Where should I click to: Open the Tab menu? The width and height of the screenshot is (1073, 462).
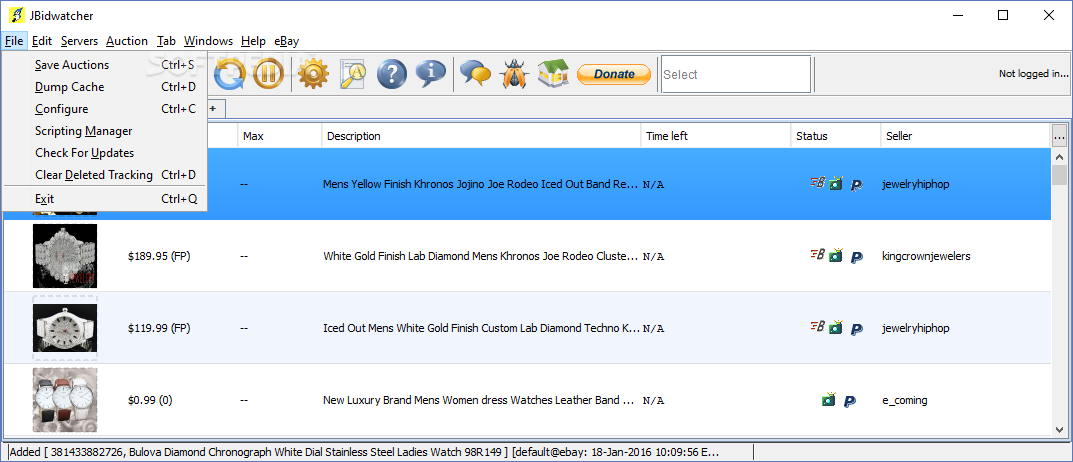166,41
